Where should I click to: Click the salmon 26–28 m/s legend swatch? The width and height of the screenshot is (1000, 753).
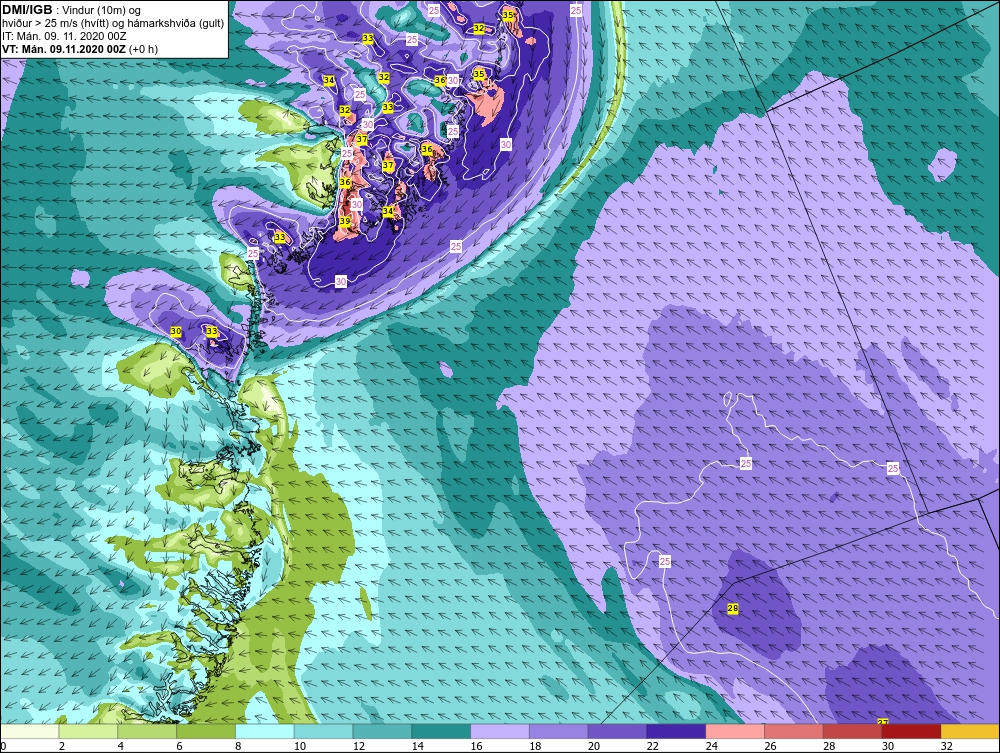(794, 731)
